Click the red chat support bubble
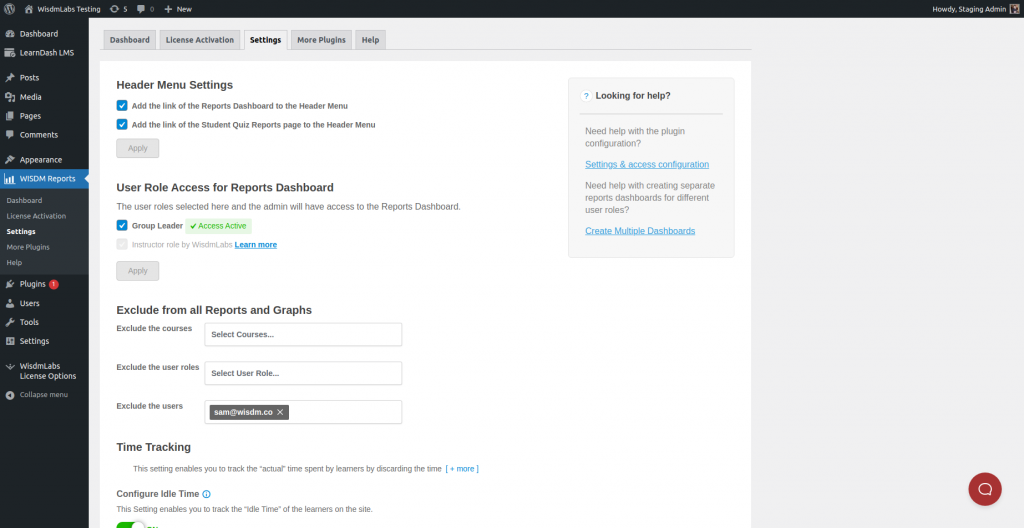 pyautogui.click(x=984, y=489)
